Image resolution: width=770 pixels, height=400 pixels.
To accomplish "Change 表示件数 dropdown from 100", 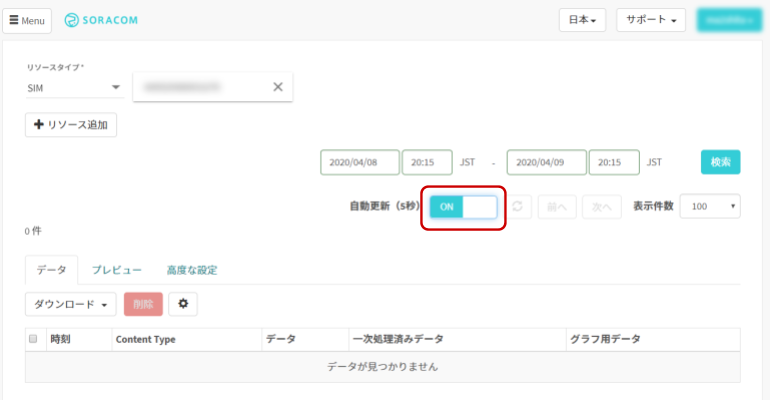I will (x=710, y=206).
